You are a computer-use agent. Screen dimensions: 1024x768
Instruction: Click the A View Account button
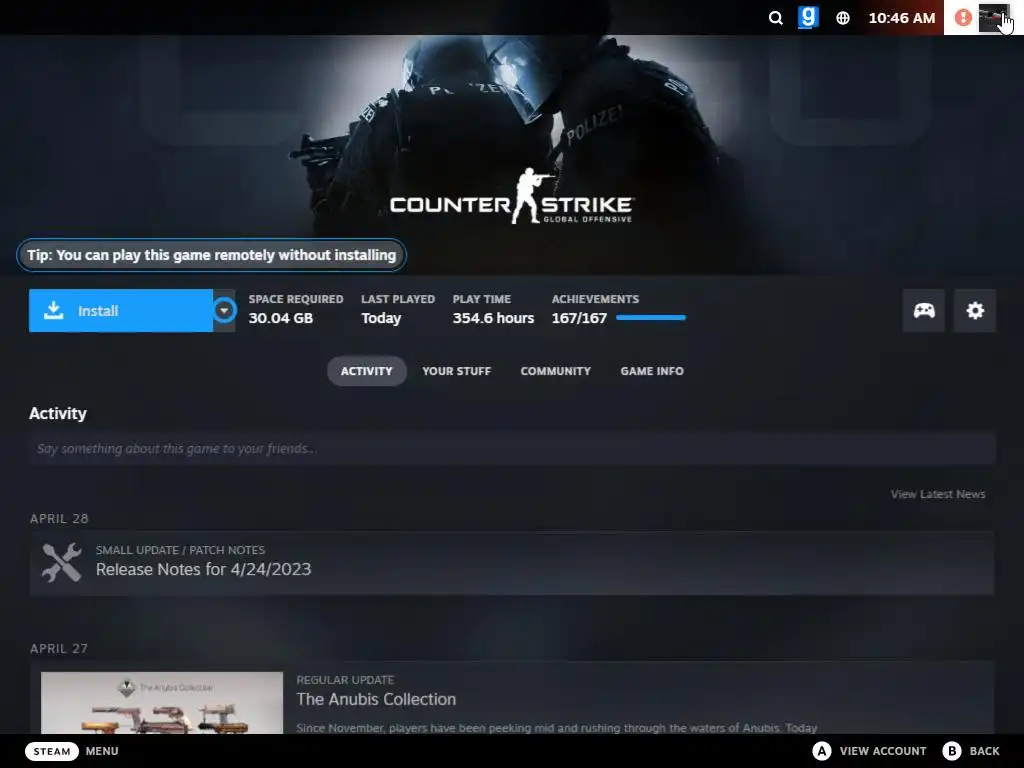click(x=869, y=751)
